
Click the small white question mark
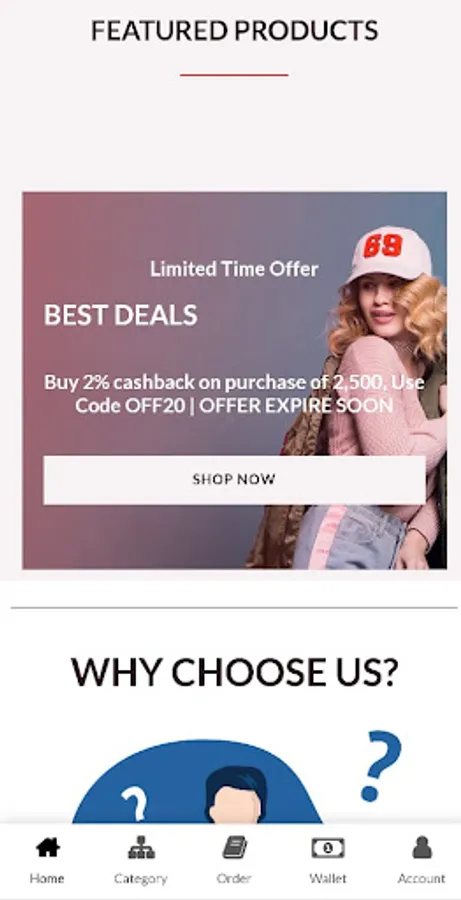tap(134, 804)
